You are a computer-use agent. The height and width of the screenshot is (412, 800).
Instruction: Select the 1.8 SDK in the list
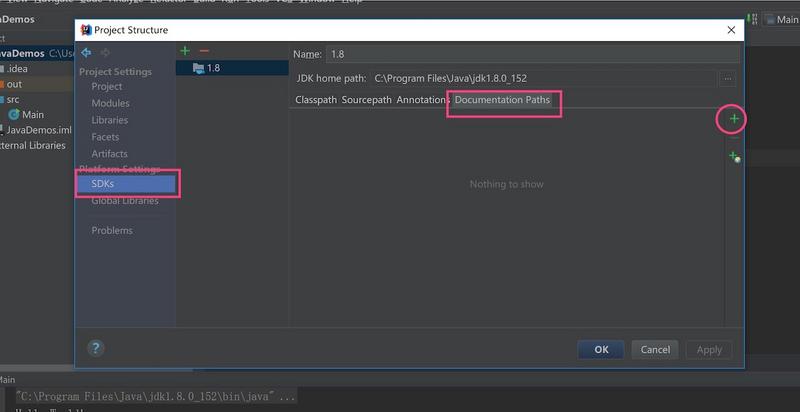233,68
